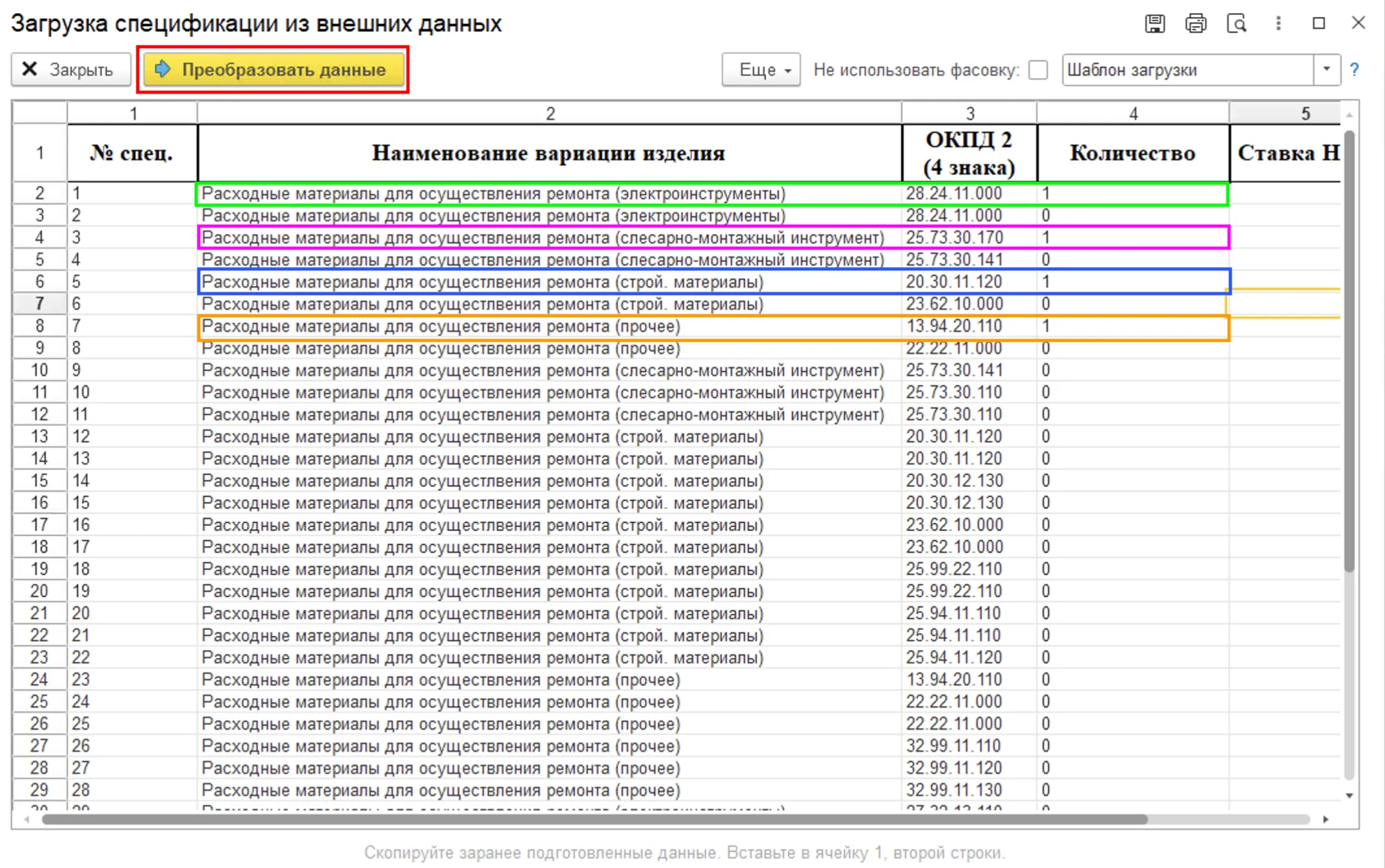Click the Закрыть button
1385x868 pixels.
pos(70,70)
